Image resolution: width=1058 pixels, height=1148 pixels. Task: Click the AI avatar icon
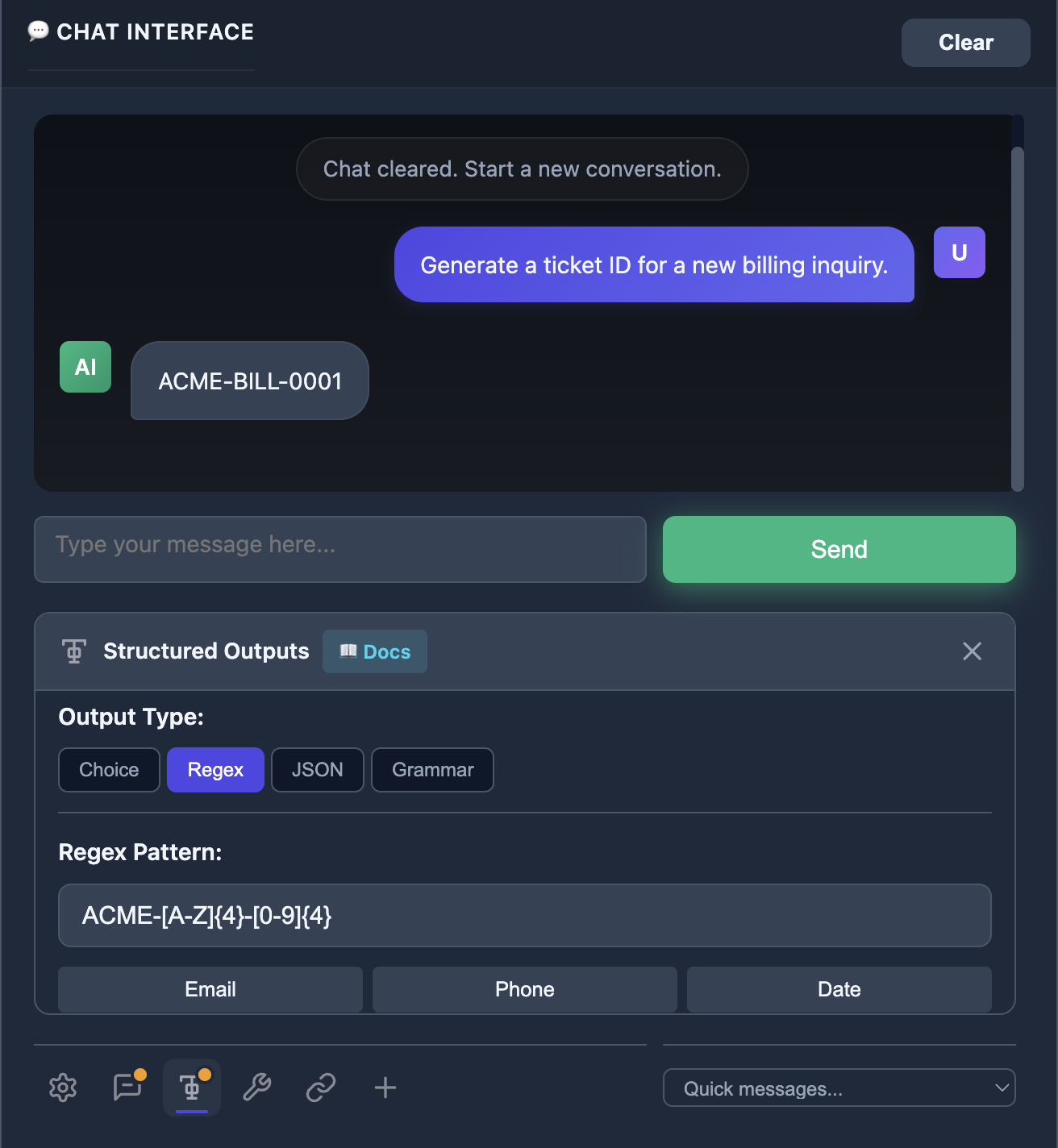pyautogui.click(x=85, y=367)
